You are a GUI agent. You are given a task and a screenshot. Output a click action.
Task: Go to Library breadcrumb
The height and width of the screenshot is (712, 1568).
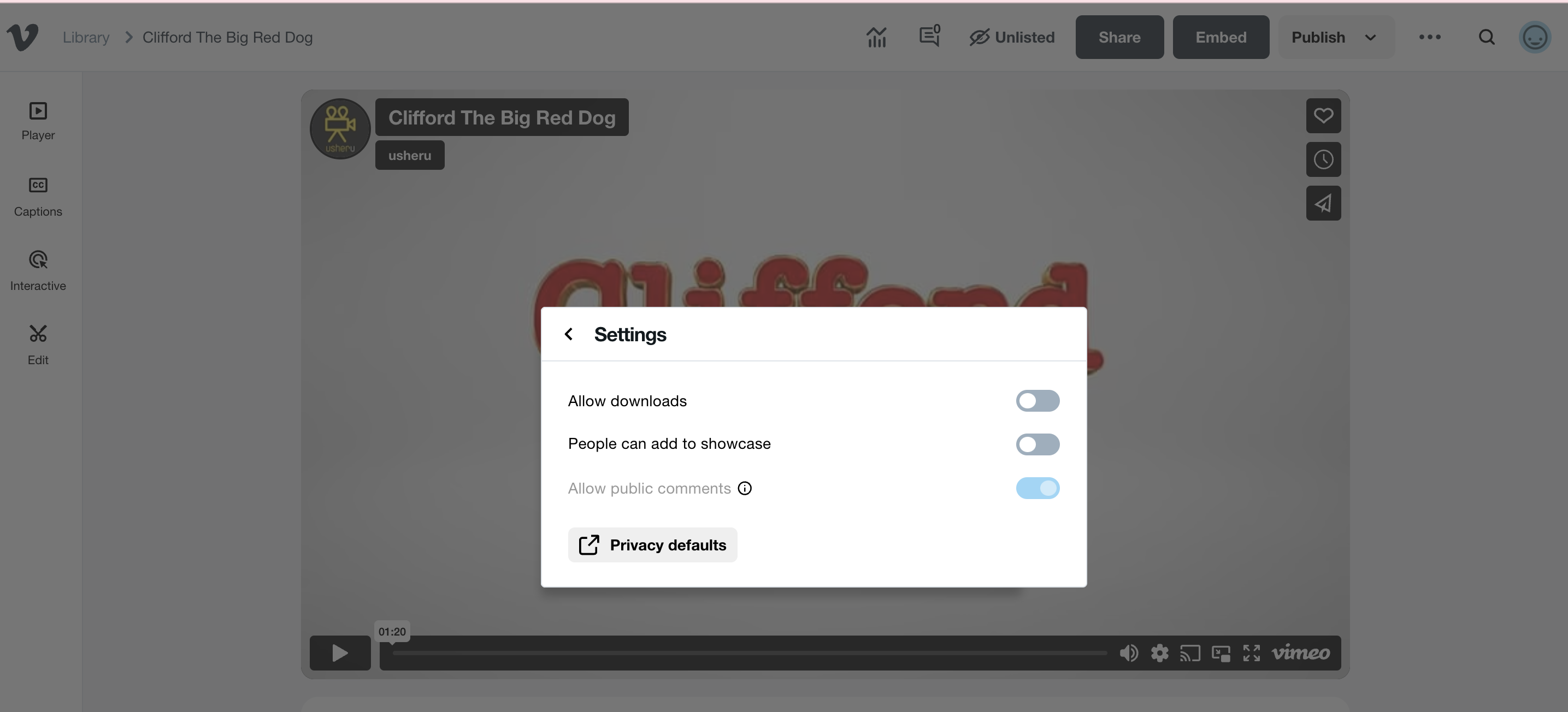[86, 37]
